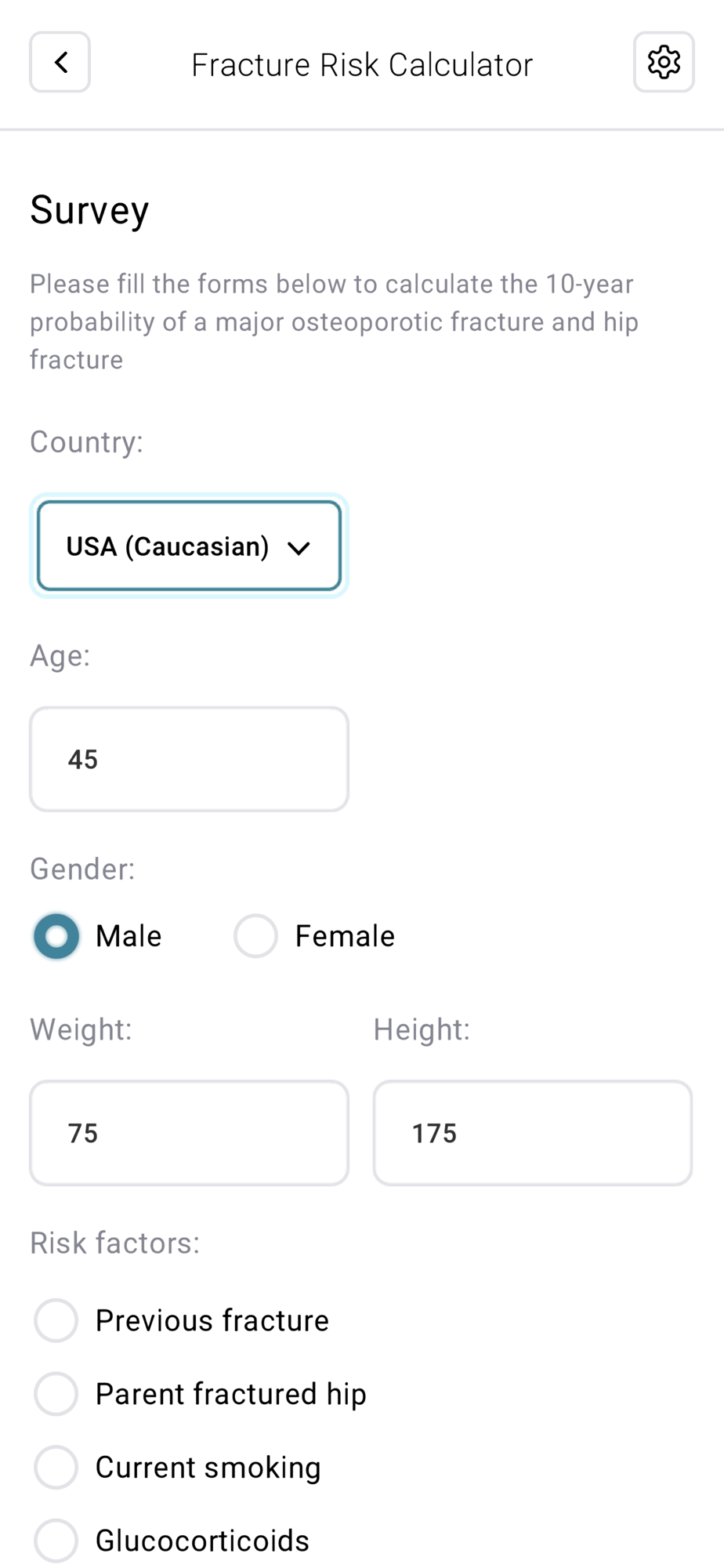
Task: Click the Survey heading
Action: (89, 210)
